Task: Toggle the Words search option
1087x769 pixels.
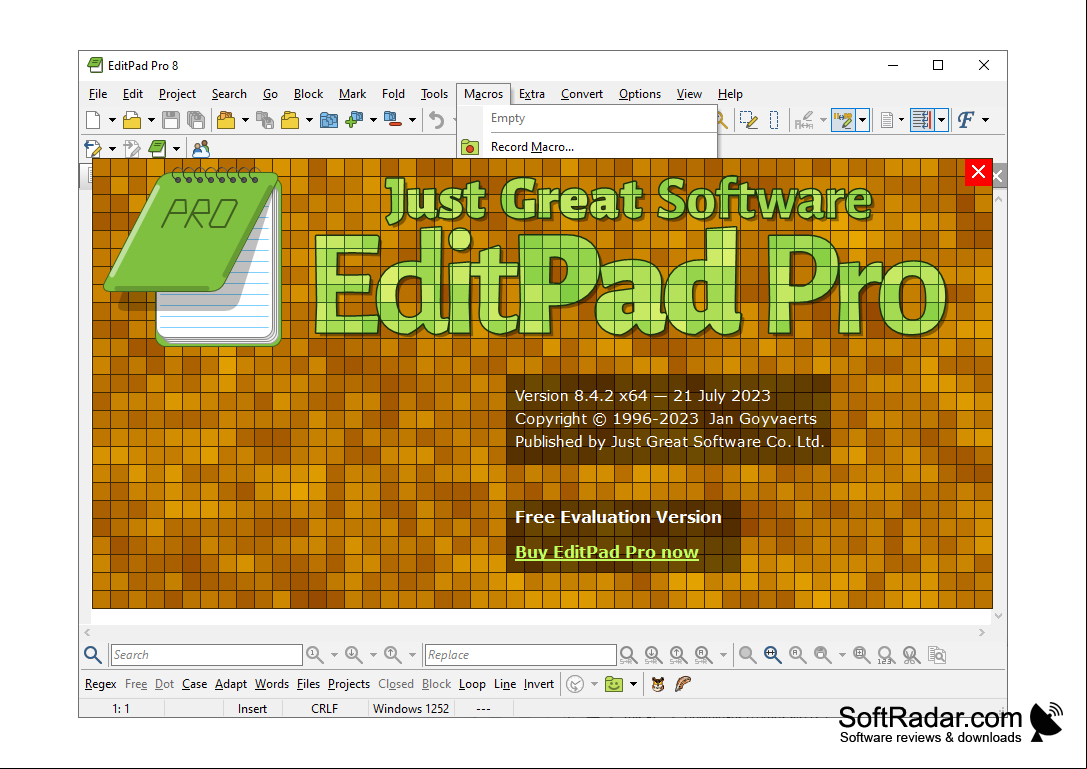Action: (x=272, y=684)
